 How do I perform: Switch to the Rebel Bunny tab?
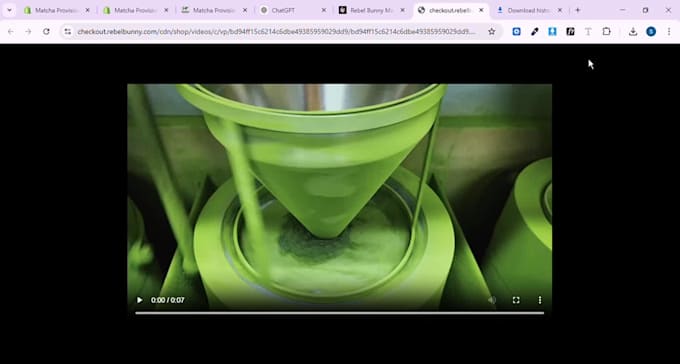[372, 10]
